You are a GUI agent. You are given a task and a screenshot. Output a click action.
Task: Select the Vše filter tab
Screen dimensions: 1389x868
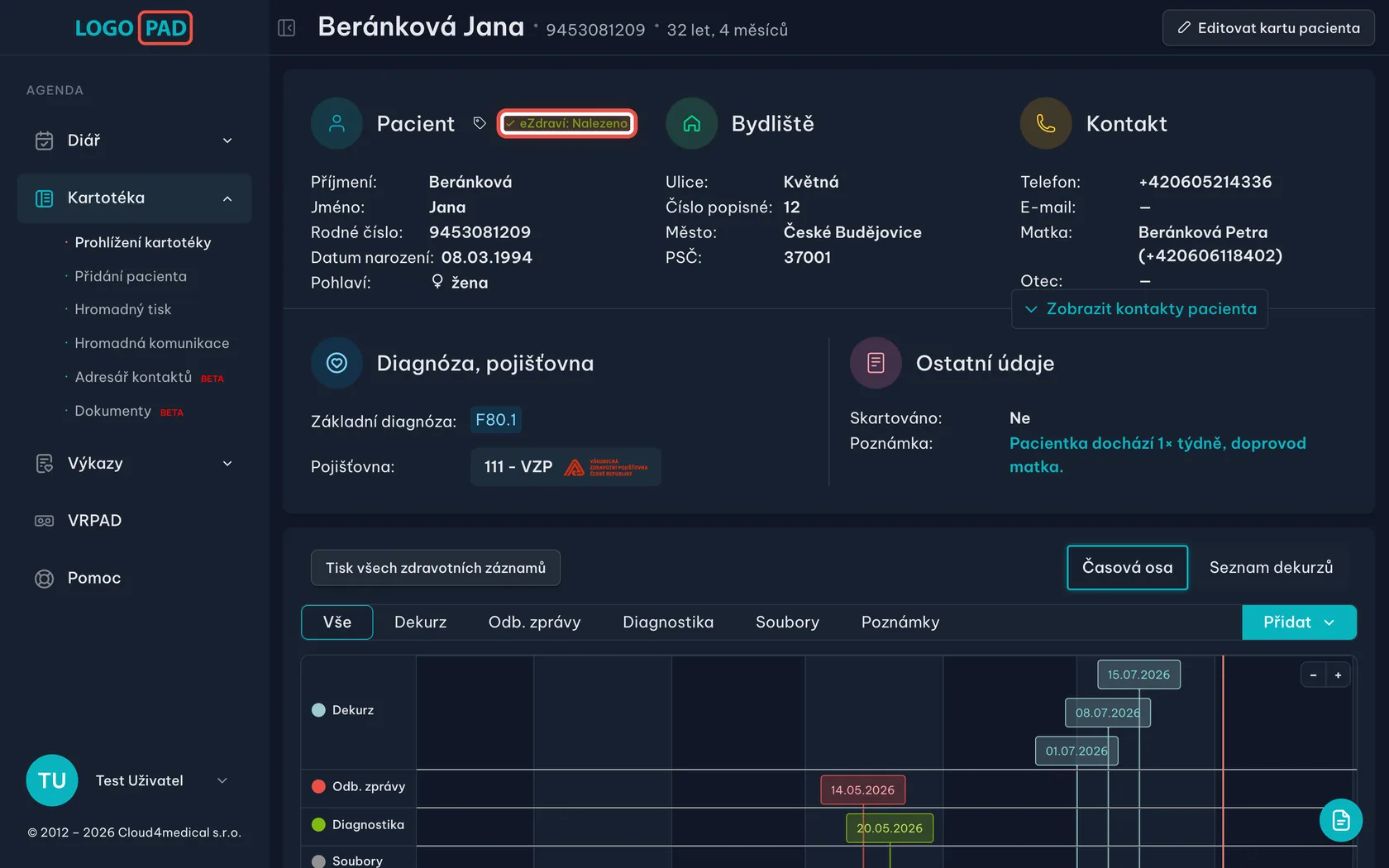[337, 622]
